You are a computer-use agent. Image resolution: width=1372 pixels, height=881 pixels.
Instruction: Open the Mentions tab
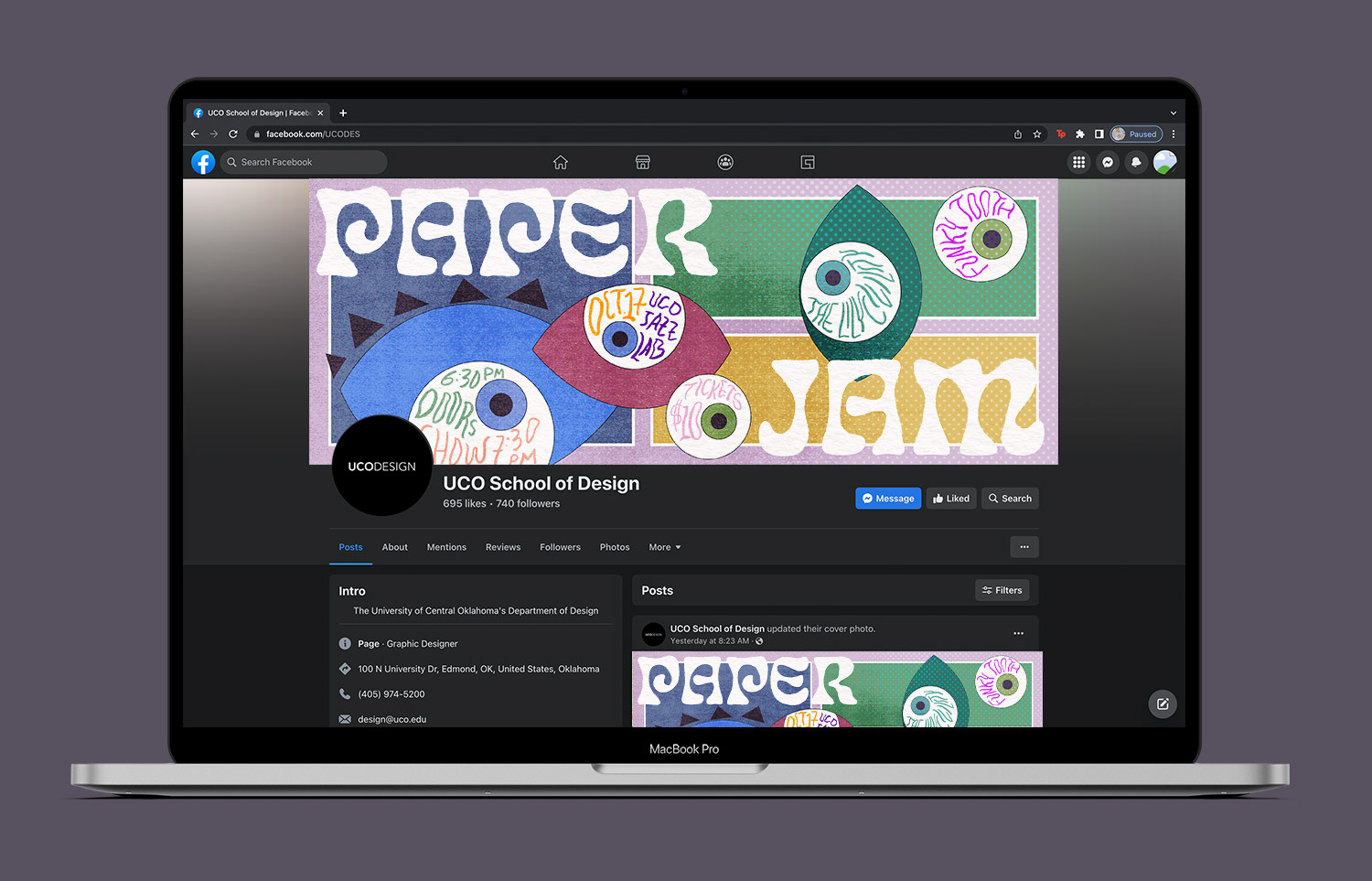pos(446,547)
